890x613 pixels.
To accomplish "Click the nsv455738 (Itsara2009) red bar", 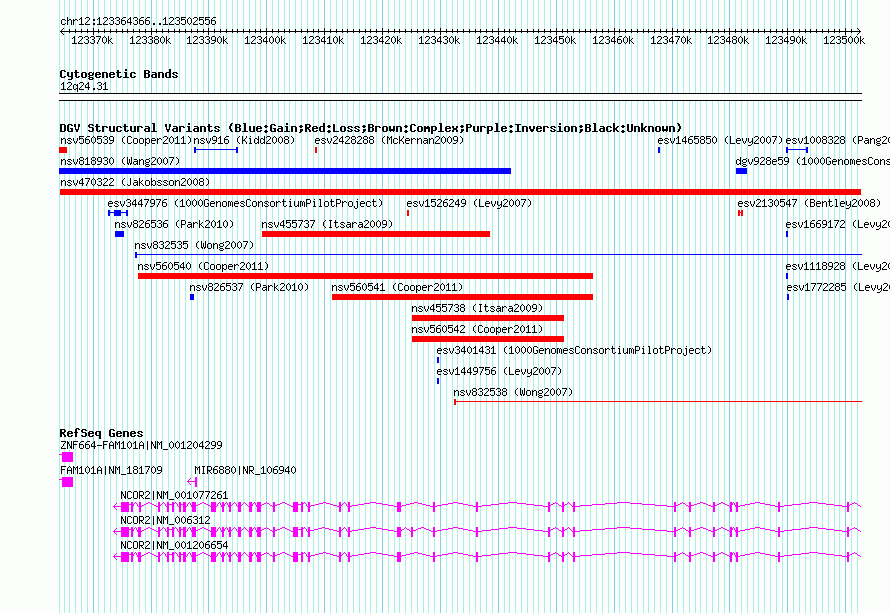I will (488, 318).
